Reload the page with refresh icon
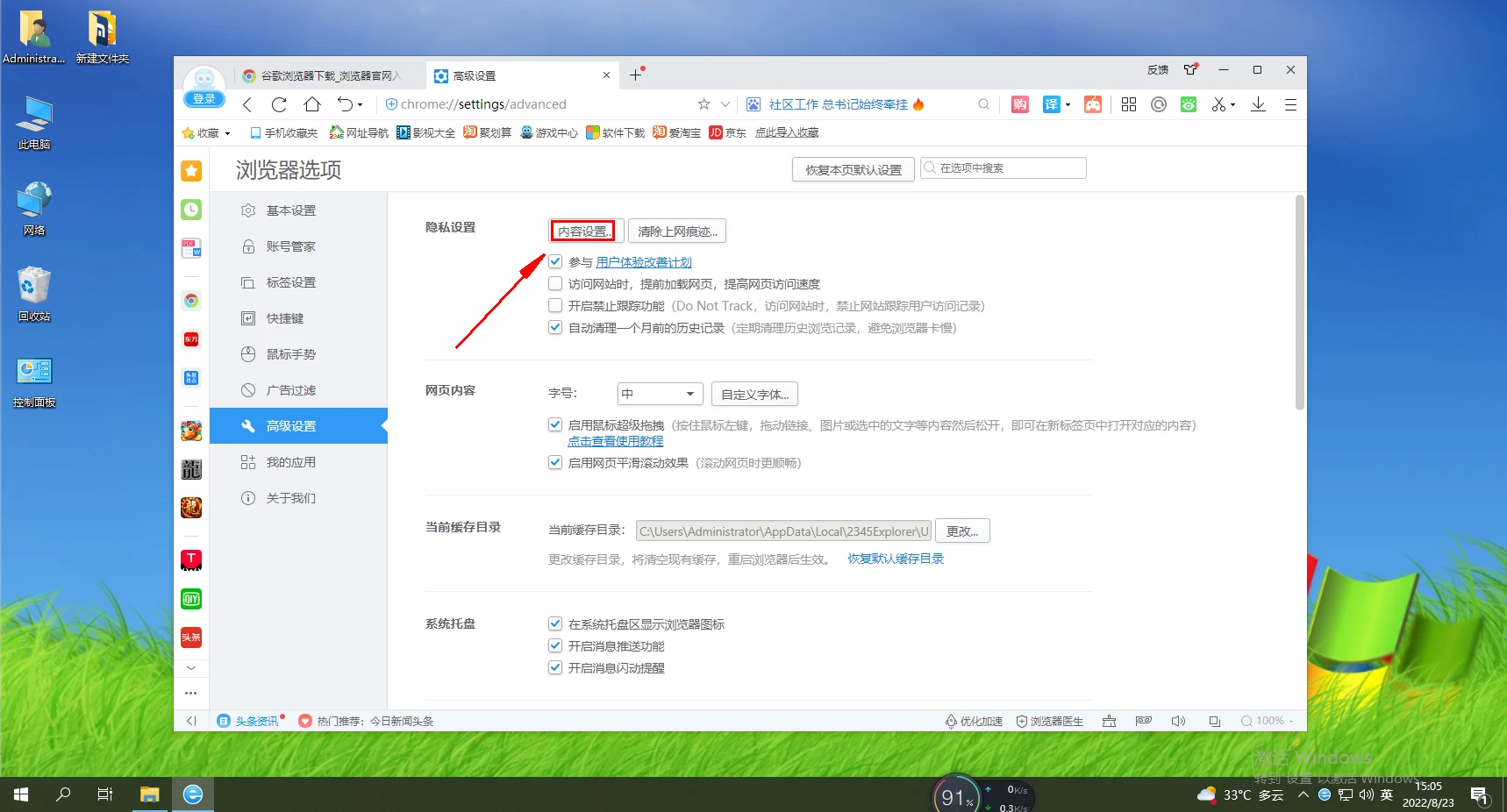 pos(279,104)
